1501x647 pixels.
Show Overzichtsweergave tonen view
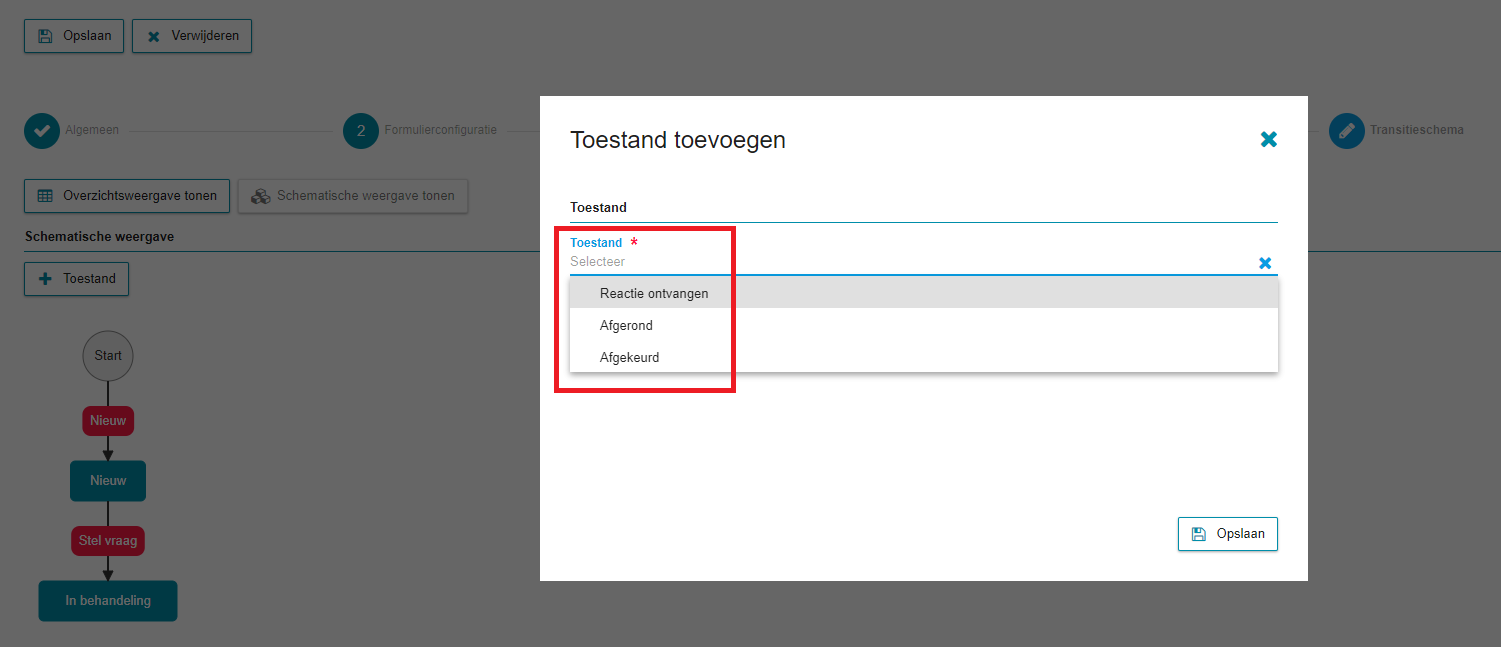click(127, 196)
